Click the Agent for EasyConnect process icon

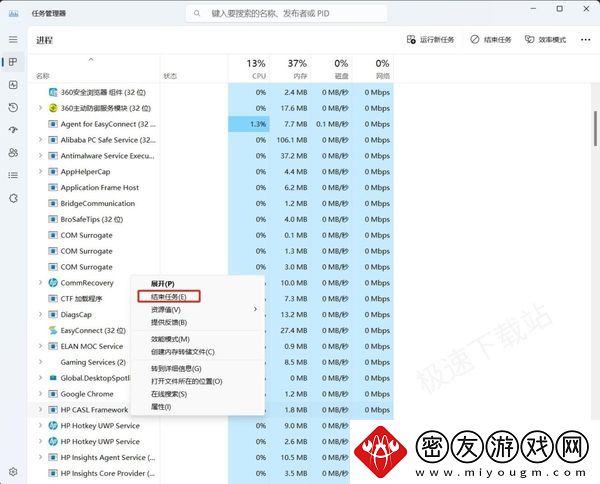click(53, 124)
